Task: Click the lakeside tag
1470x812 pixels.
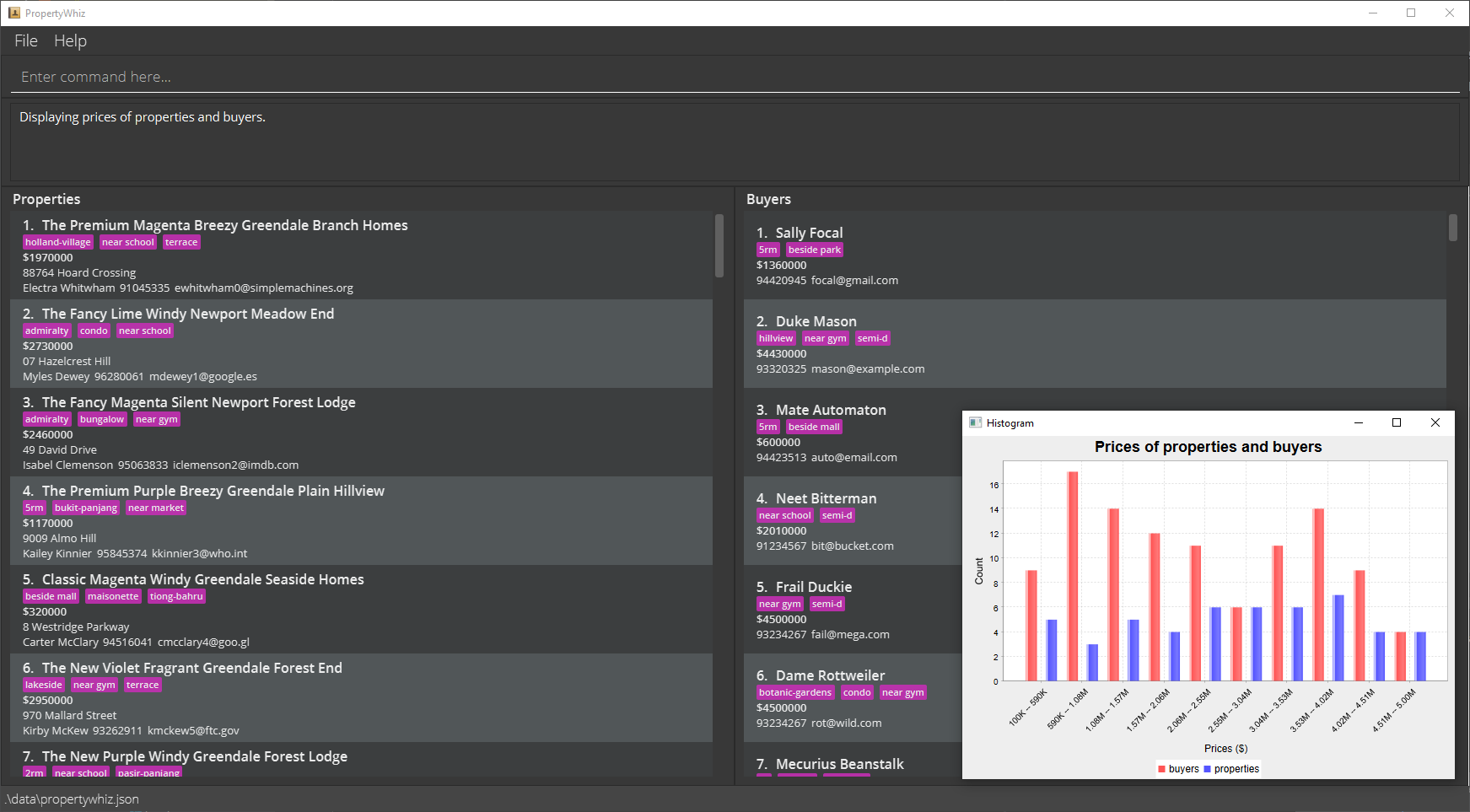Action: [43, 685]
